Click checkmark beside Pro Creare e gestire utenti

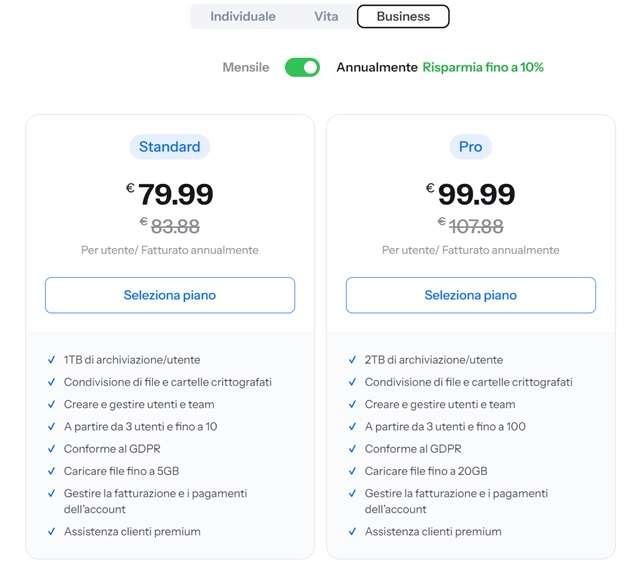[352, 405]
